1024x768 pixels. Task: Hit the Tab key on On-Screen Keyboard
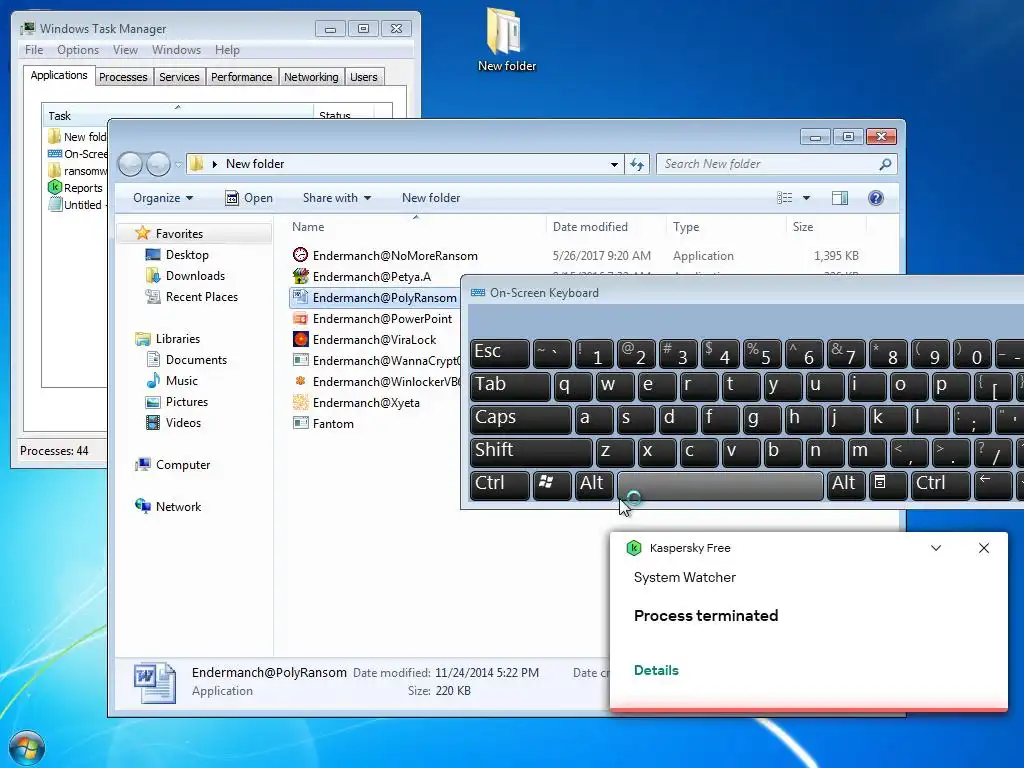pos(509,385)
